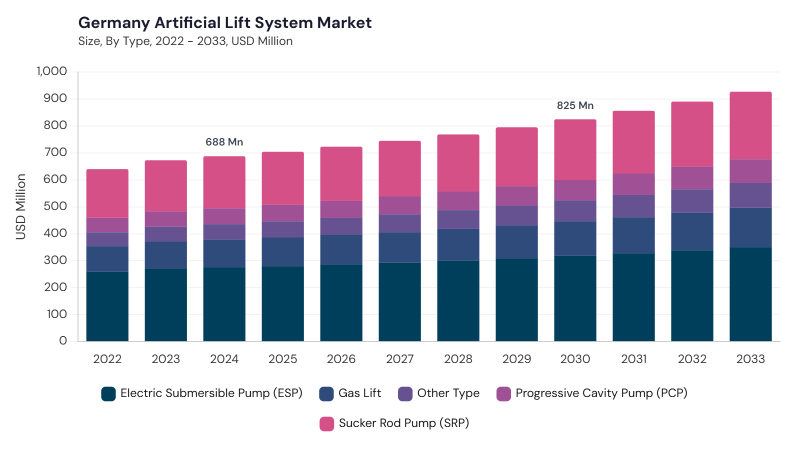The width and height of the screenshot is (800, 450).
Task: Click the 300 y-axis tick label
Action: (x=55, y=260)
